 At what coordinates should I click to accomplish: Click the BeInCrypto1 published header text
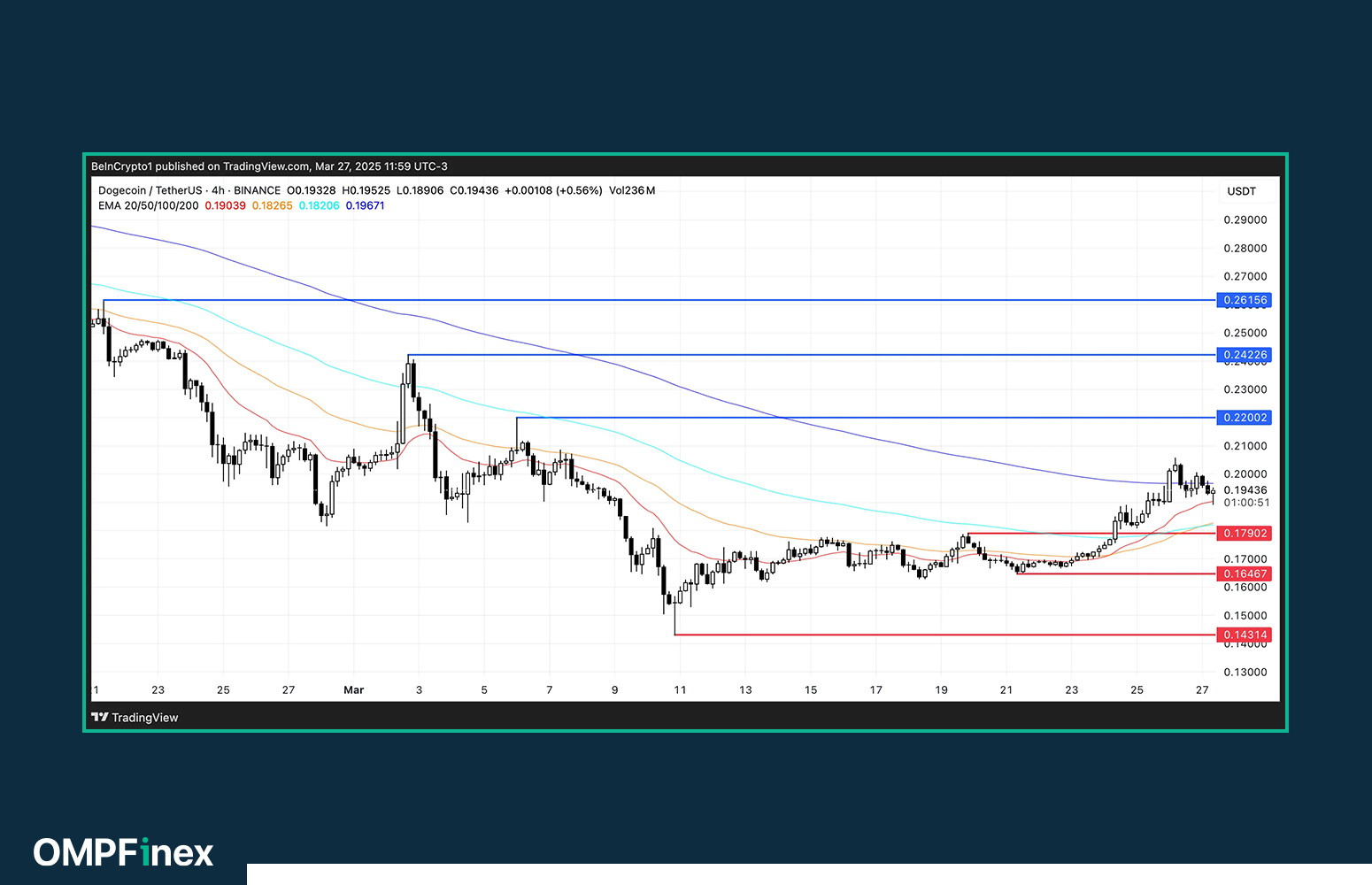pyautogui.click(x=269, y=166)
